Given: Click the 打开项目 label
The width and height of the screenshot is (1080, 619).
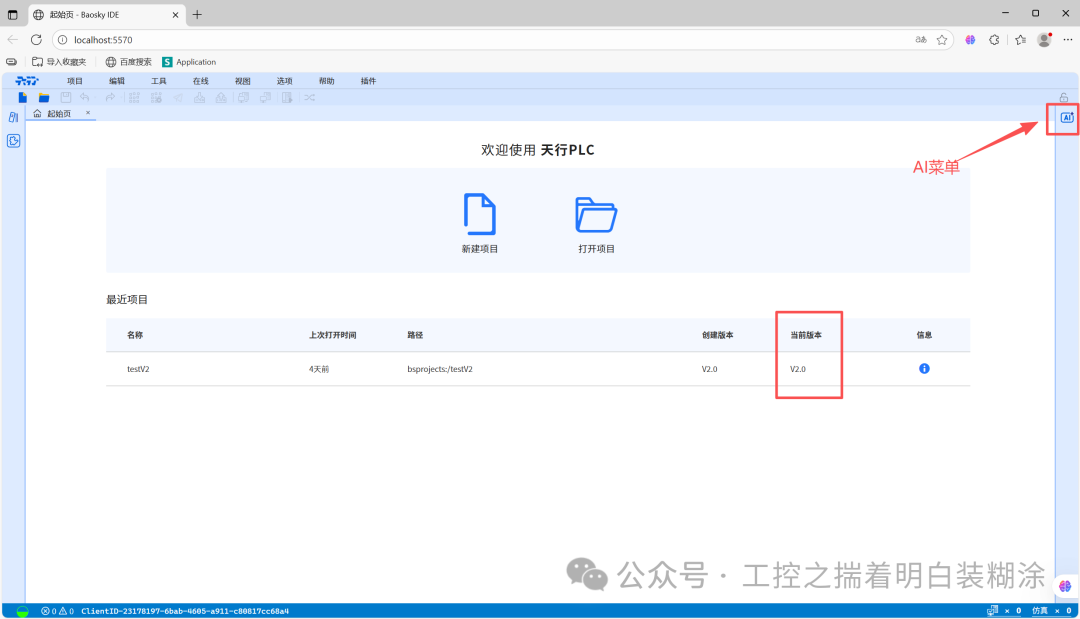Looking at the screenshot, I should point(596,249).
